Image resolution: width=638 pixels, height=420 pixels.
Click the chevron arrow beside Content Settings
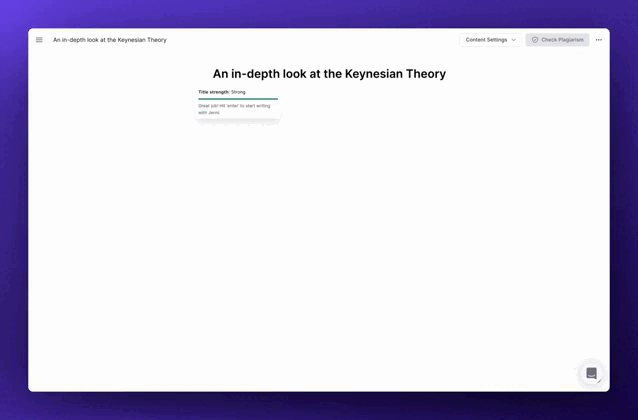click(x=514, y=40)
